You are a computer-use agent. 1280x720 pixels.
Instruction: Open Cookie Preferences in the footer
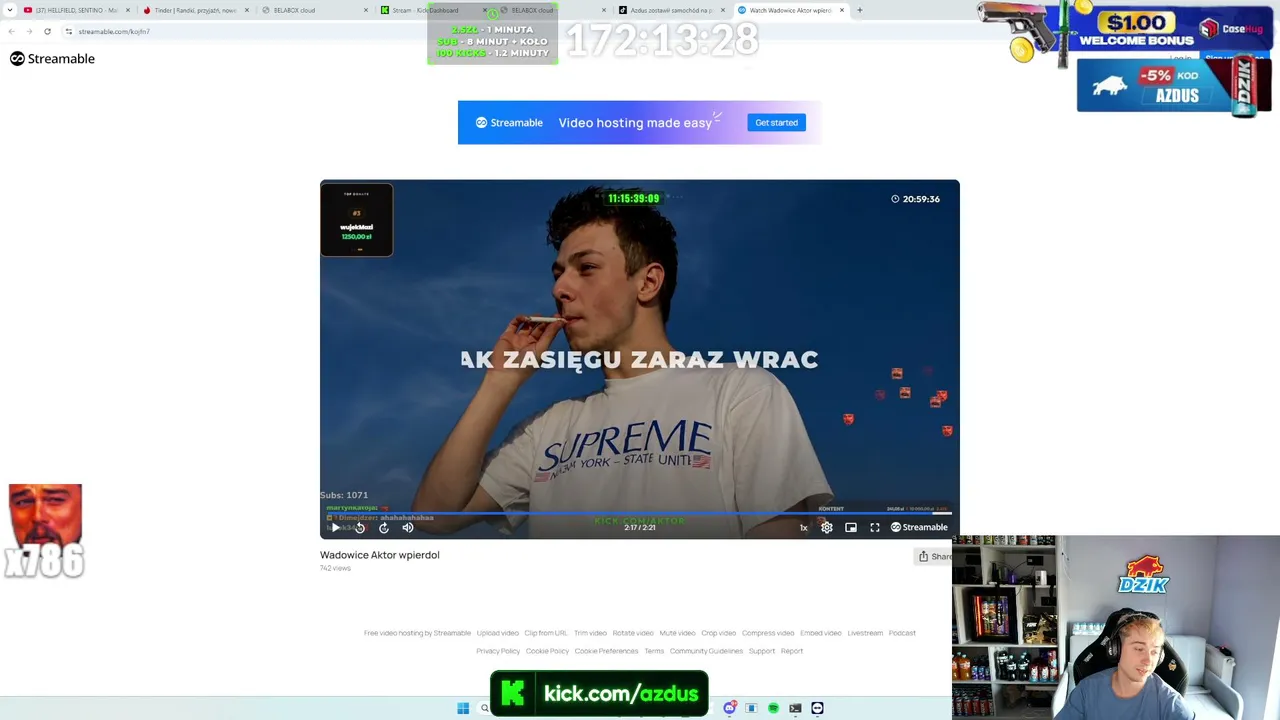pyautogui.click(x=606, y=651)
